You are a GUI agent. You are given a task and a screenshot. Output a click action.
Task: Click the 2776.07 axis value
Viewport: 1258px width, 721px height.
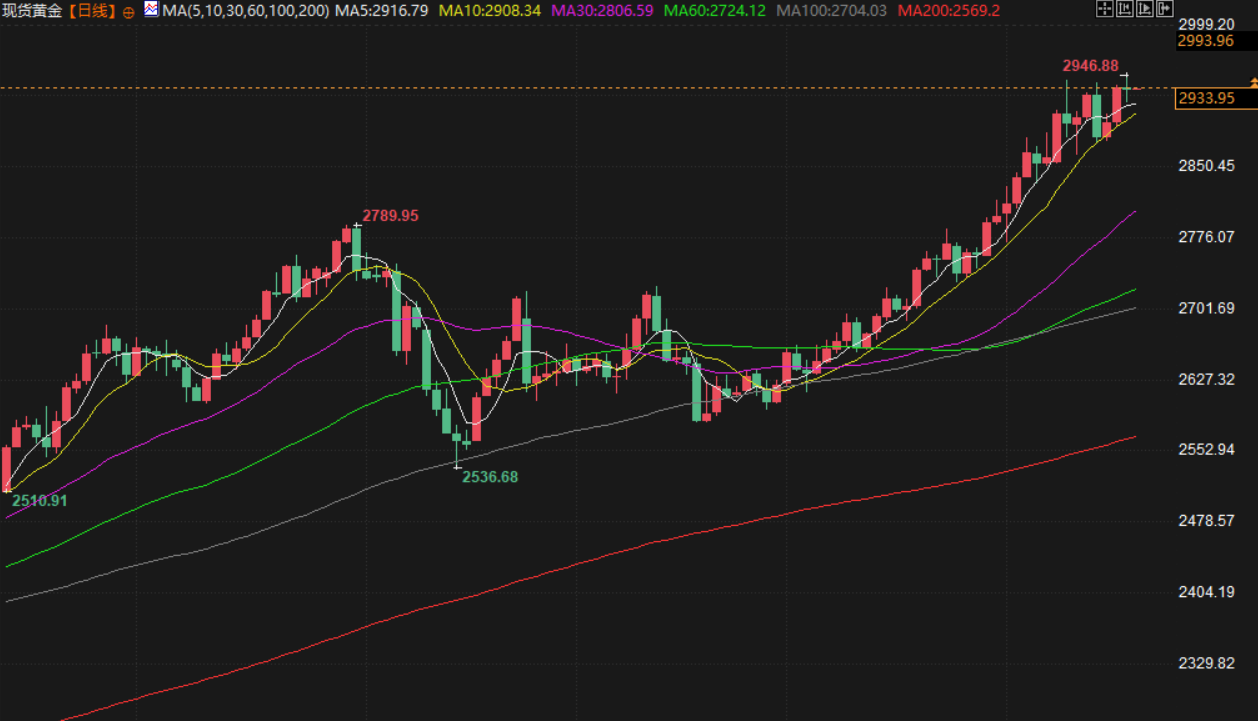[1207, 236]
